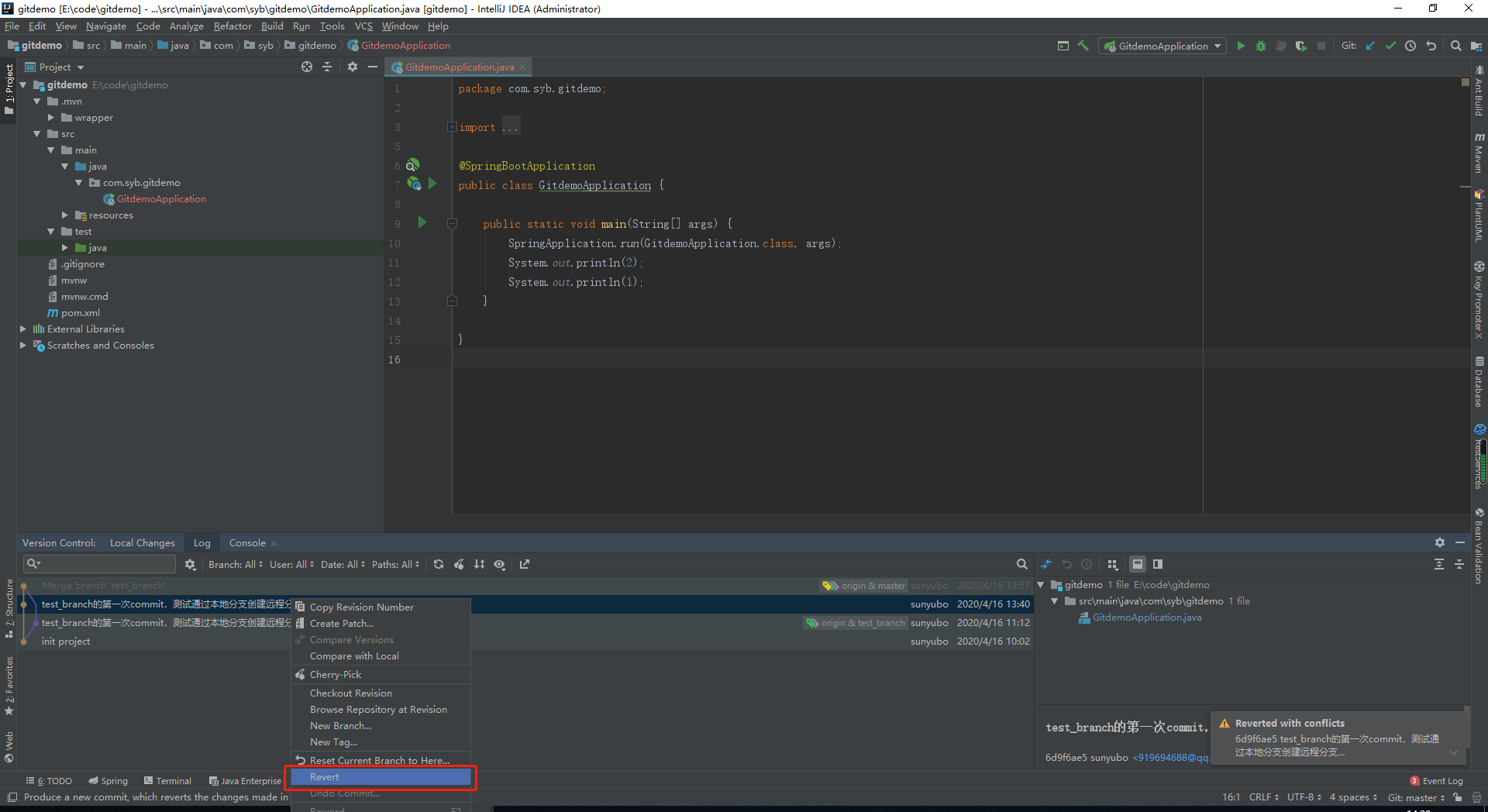This screenshot has height=812, width=1488.
Task: Click show diff icon in details toolbar
Action: tap(1046, 564)
